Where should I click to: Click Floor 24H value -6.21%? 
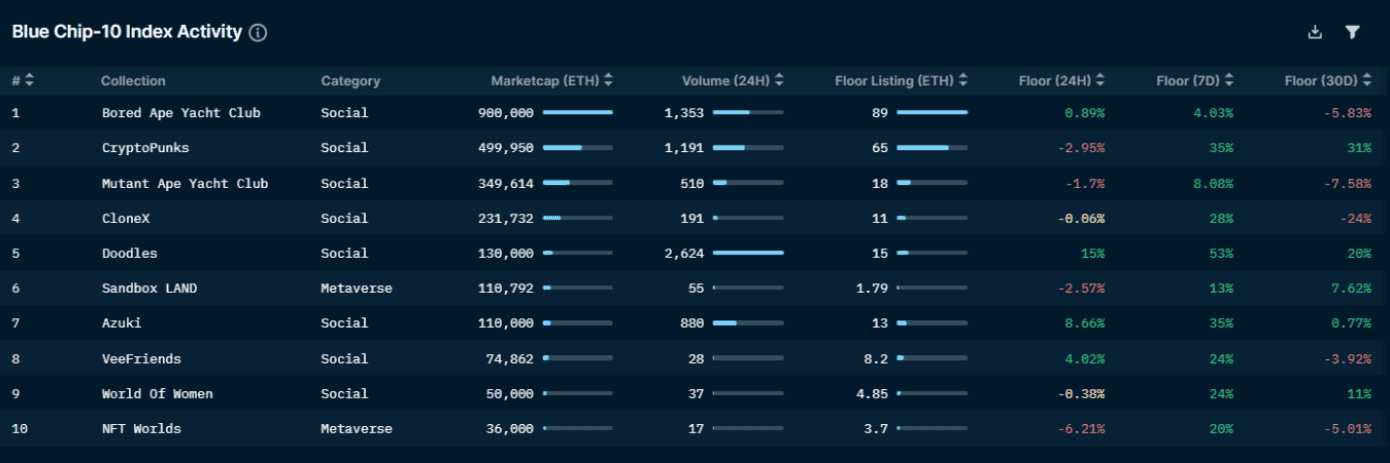1080,429
